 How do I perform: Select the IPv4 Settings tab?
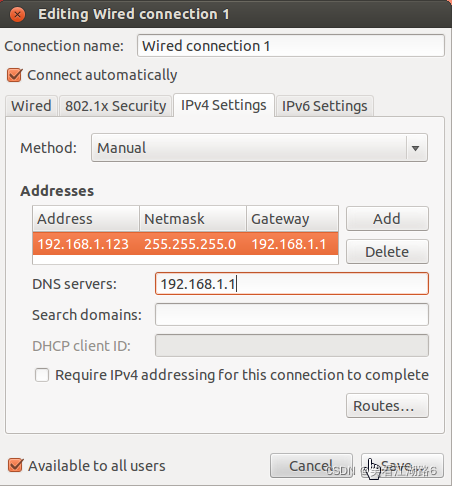tap(224, 105)
